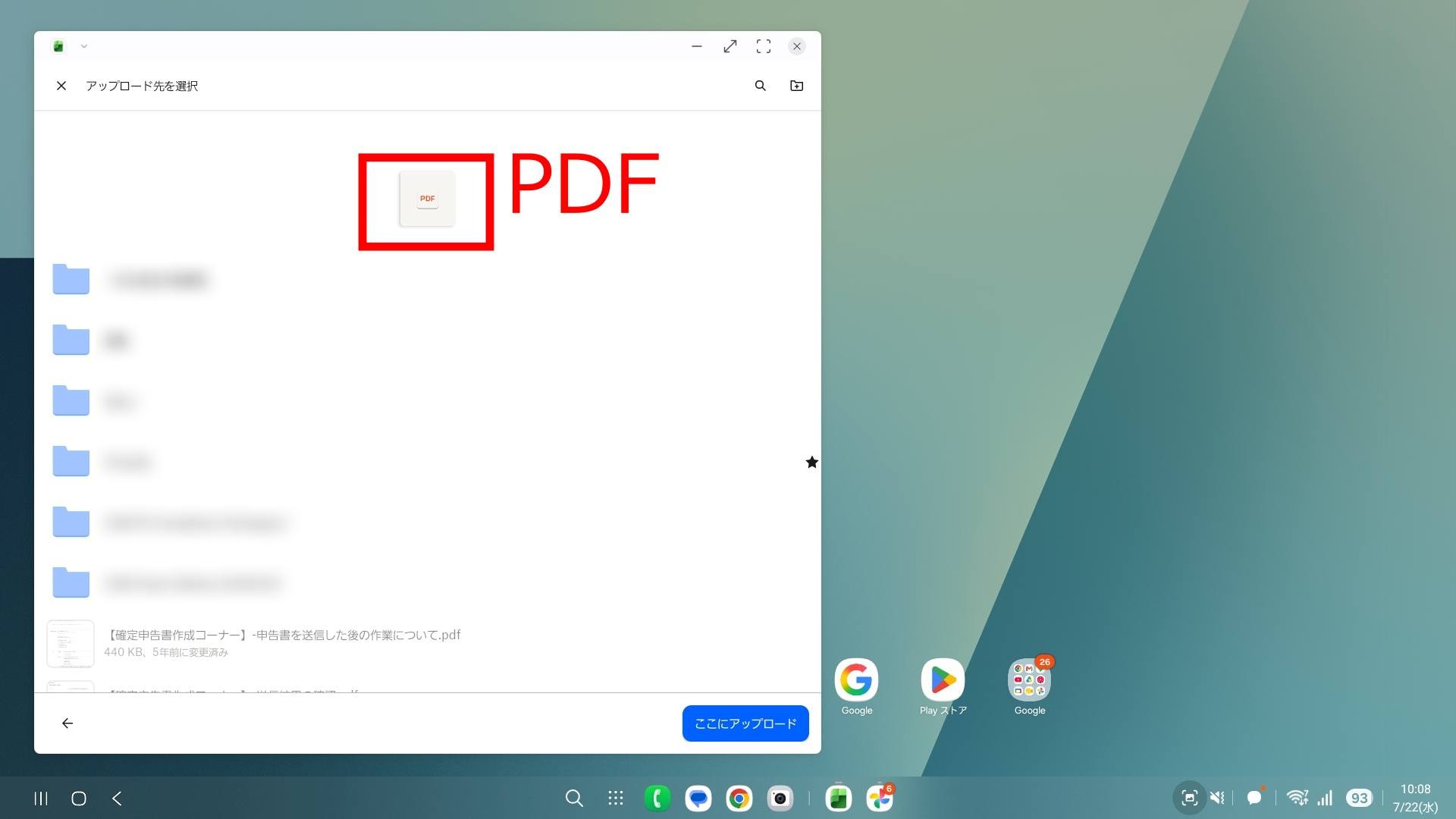
Task: Click the screenshot capture tray icon
Action: tap(1189, 798)
